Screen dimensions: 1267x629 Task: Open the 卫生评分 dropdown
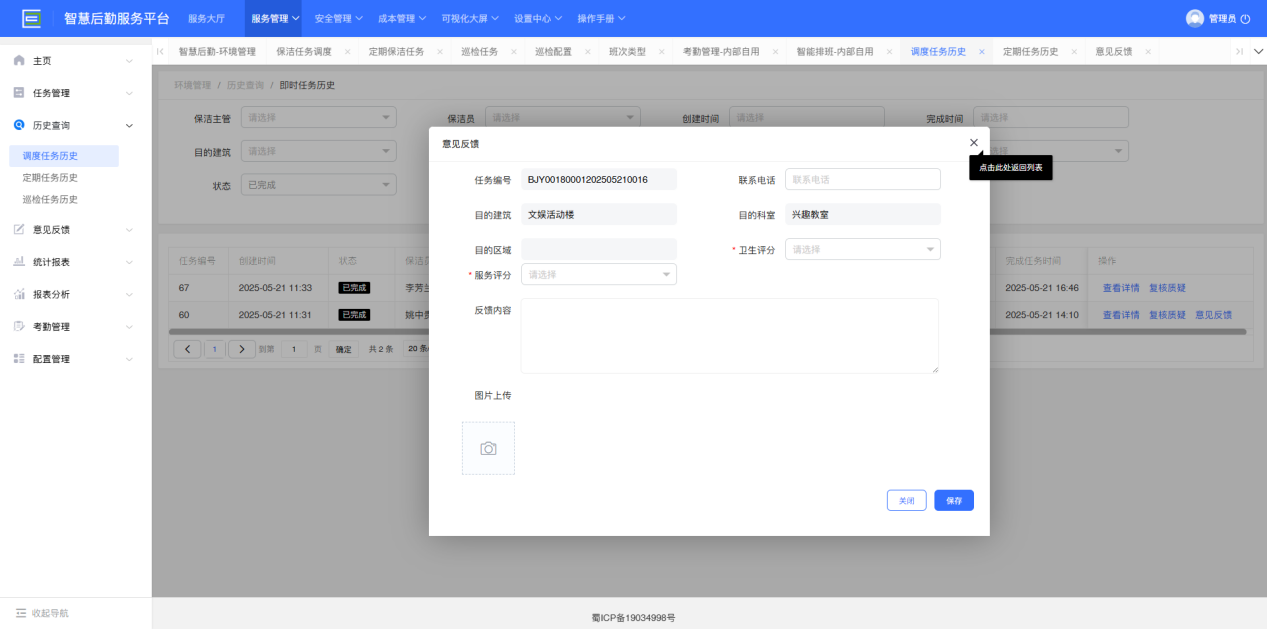tap(863, 249)
